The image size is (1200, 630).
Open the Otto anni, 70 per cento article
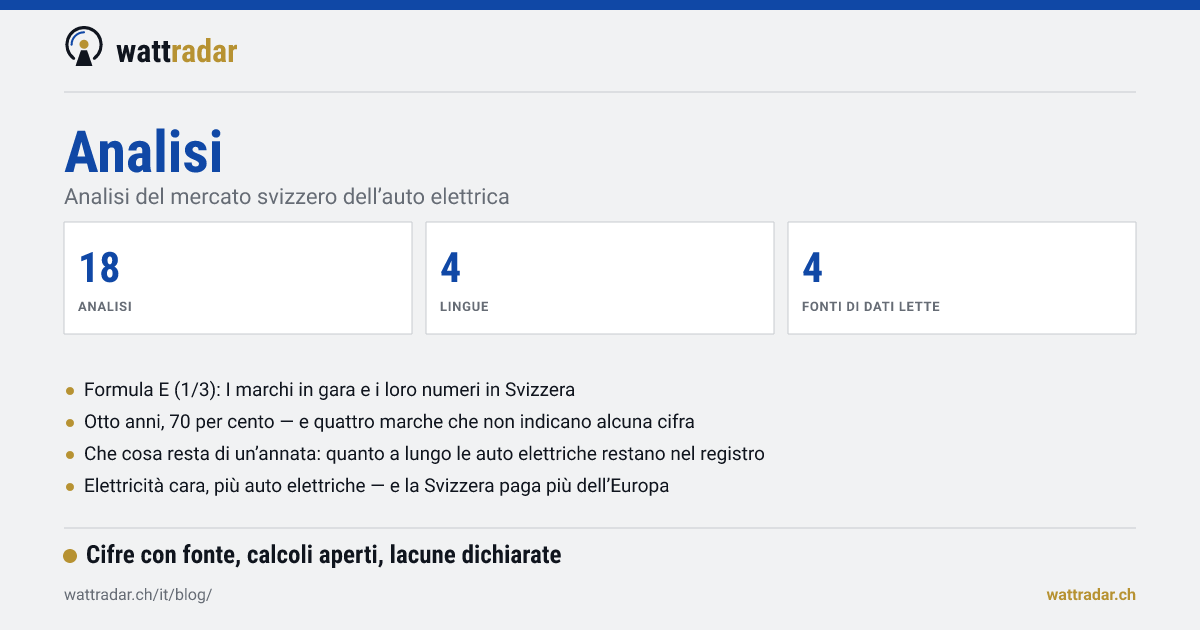click(x=389, y=422)
